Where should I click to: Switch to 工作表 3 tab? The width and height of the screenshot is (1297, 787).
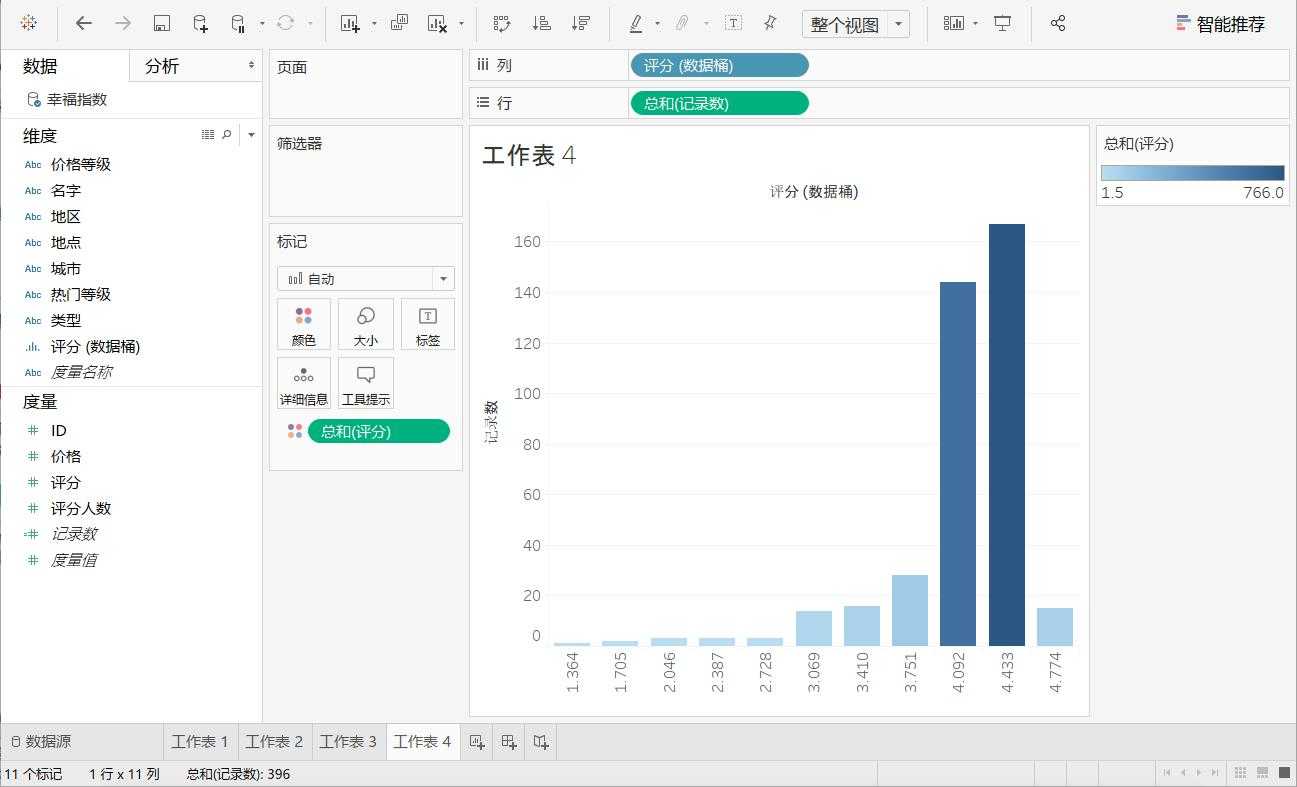(x=348, y=742)
